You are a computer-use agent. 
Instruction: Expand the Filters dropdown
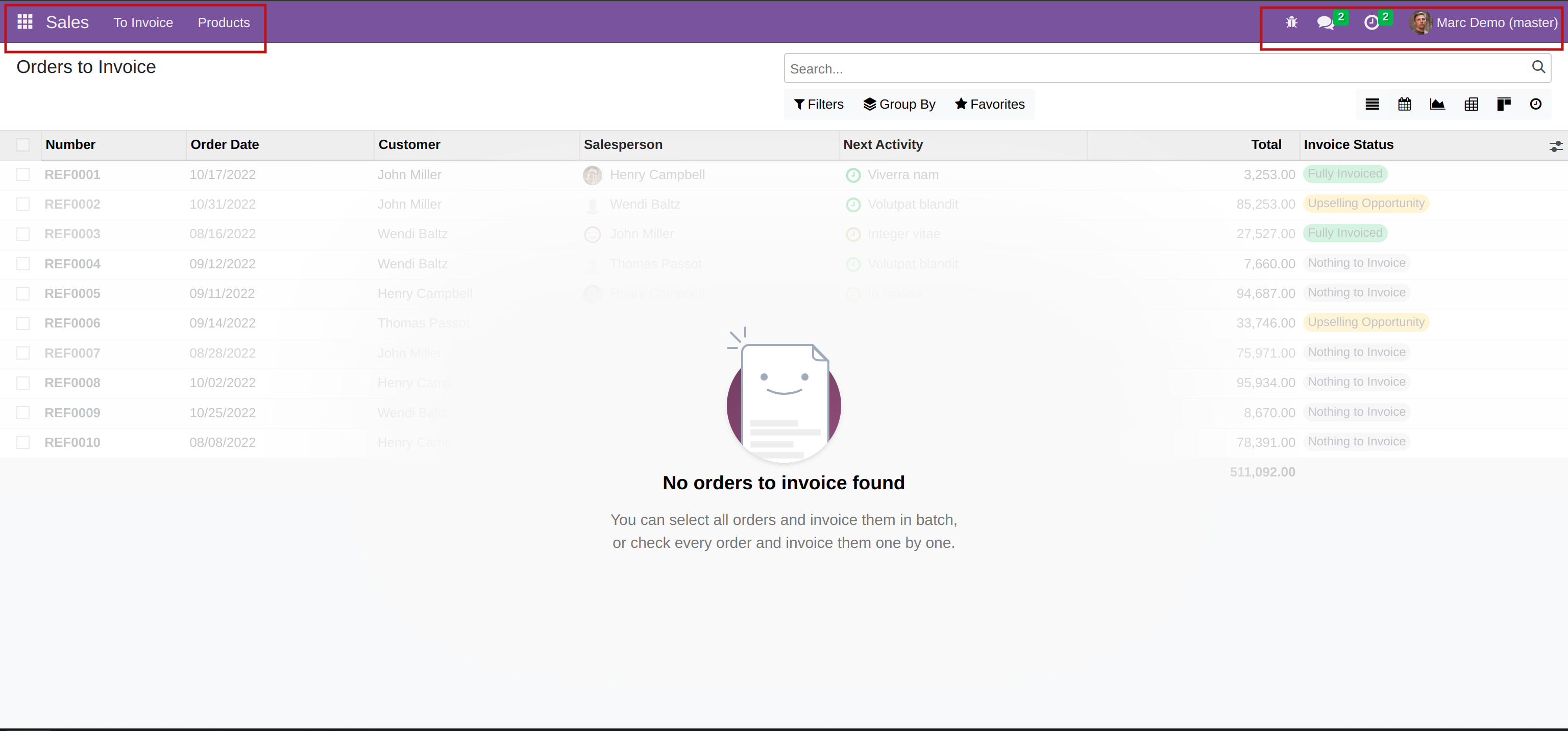819,105
